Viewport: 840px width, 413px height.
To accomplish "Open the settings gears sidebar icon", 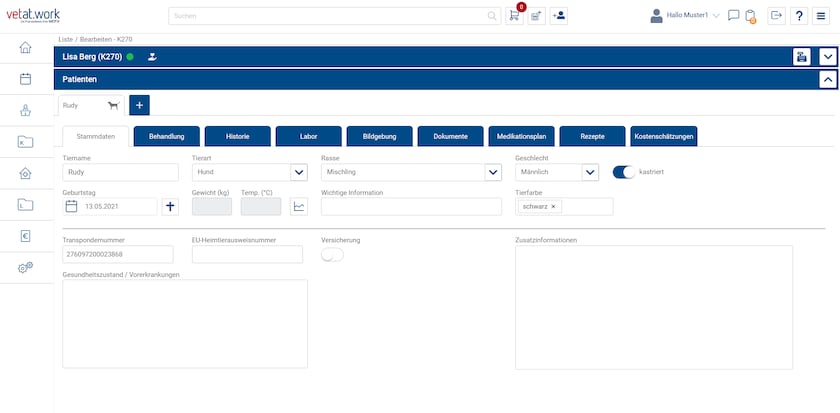I will pos(25,267).
